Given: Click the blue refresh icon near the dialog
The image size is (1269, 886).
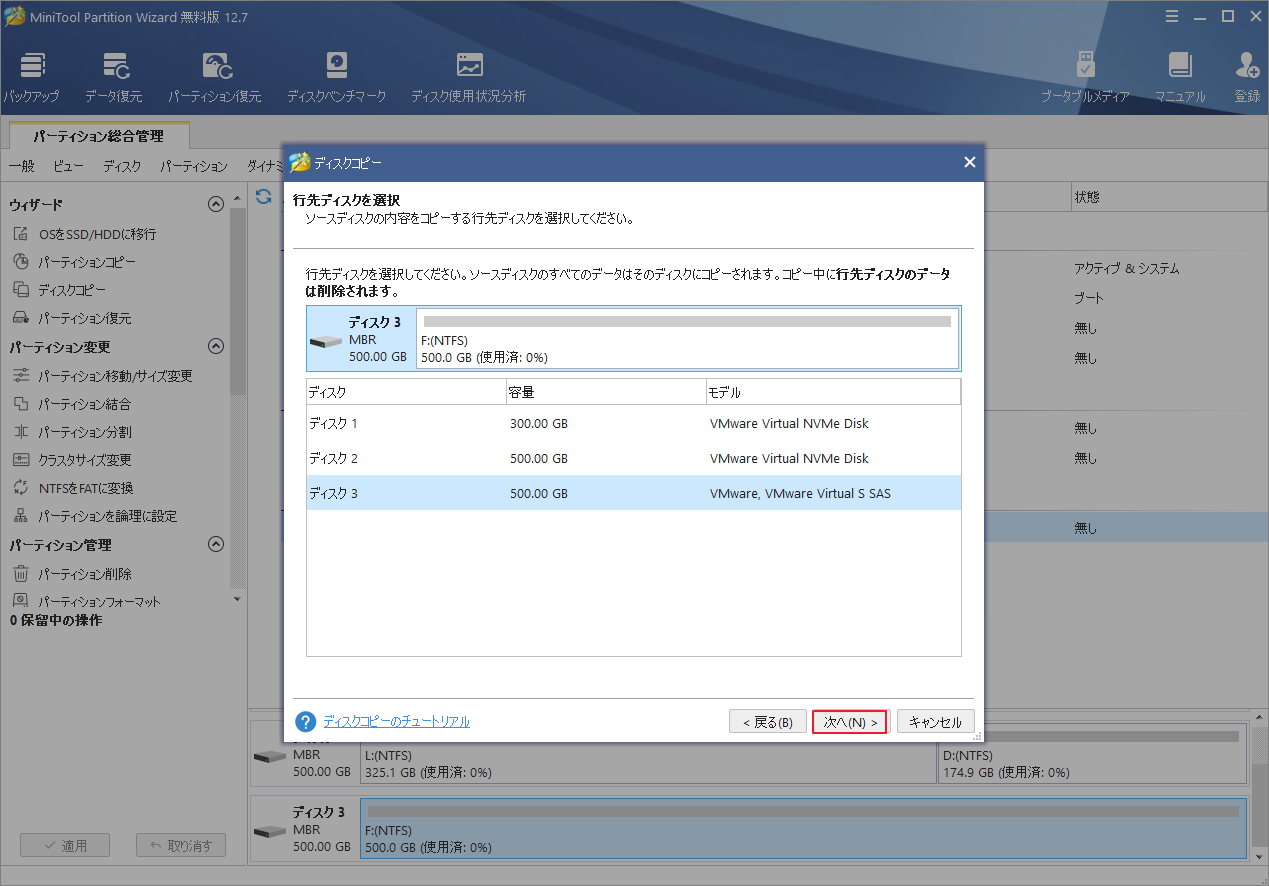Looking at the screenshot, I should 263,197.
